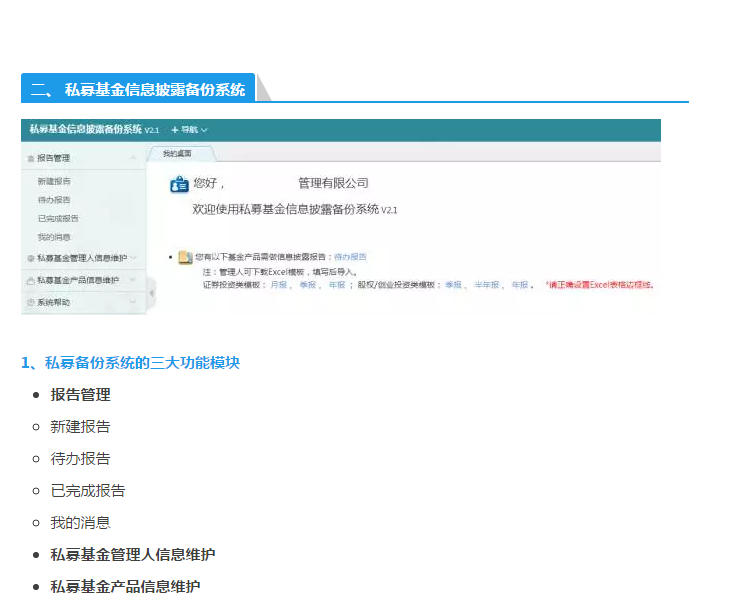742x603 pixels.
Task: Download the securities 月报 template link
Action: [278, 285]
